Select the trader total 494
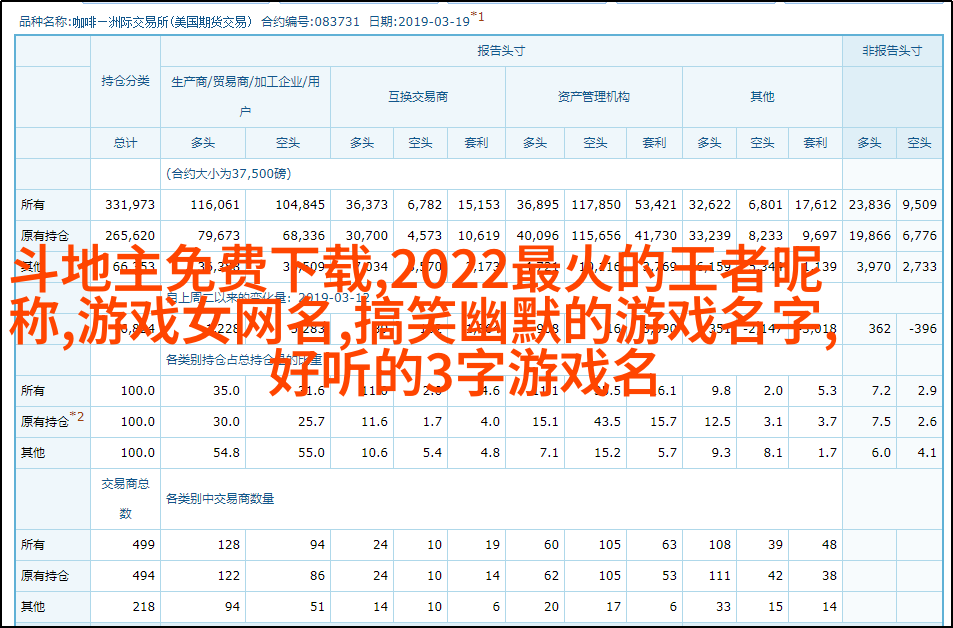The width and height of the screenshot is (953, 628). [x=143, y=576]
